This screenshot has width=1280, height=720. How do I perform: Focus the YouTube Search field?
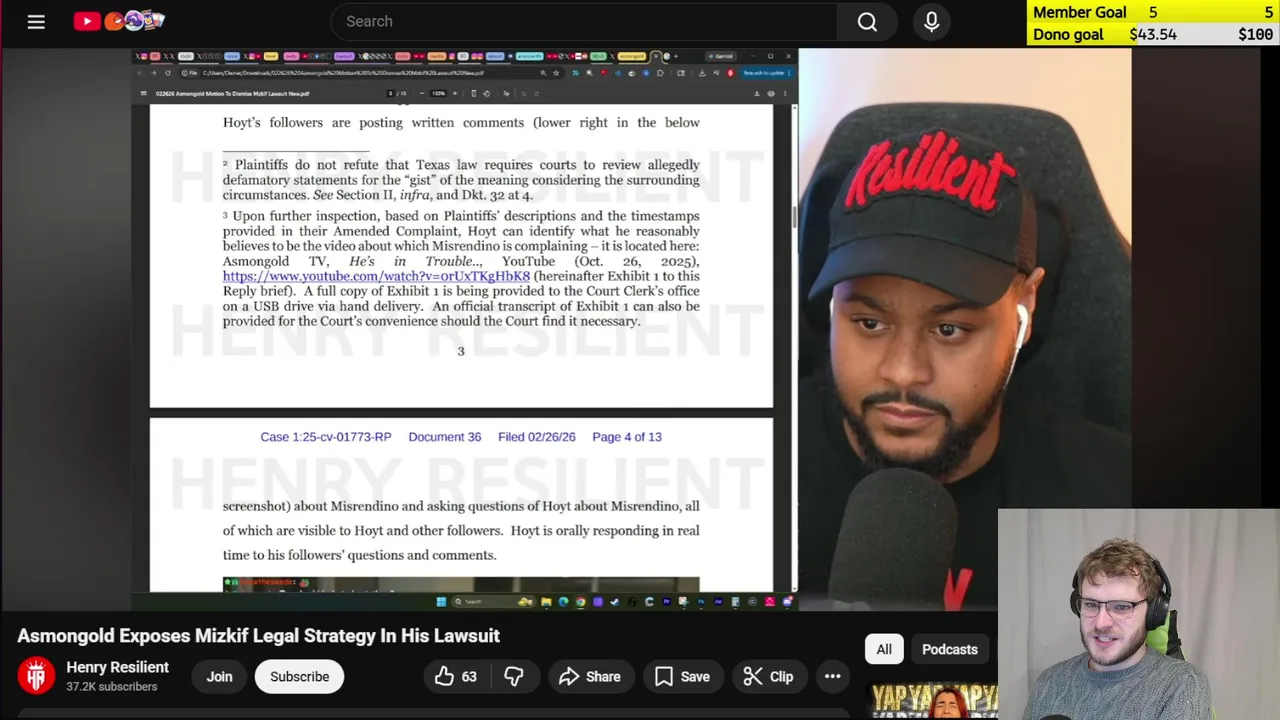[585, 21]
